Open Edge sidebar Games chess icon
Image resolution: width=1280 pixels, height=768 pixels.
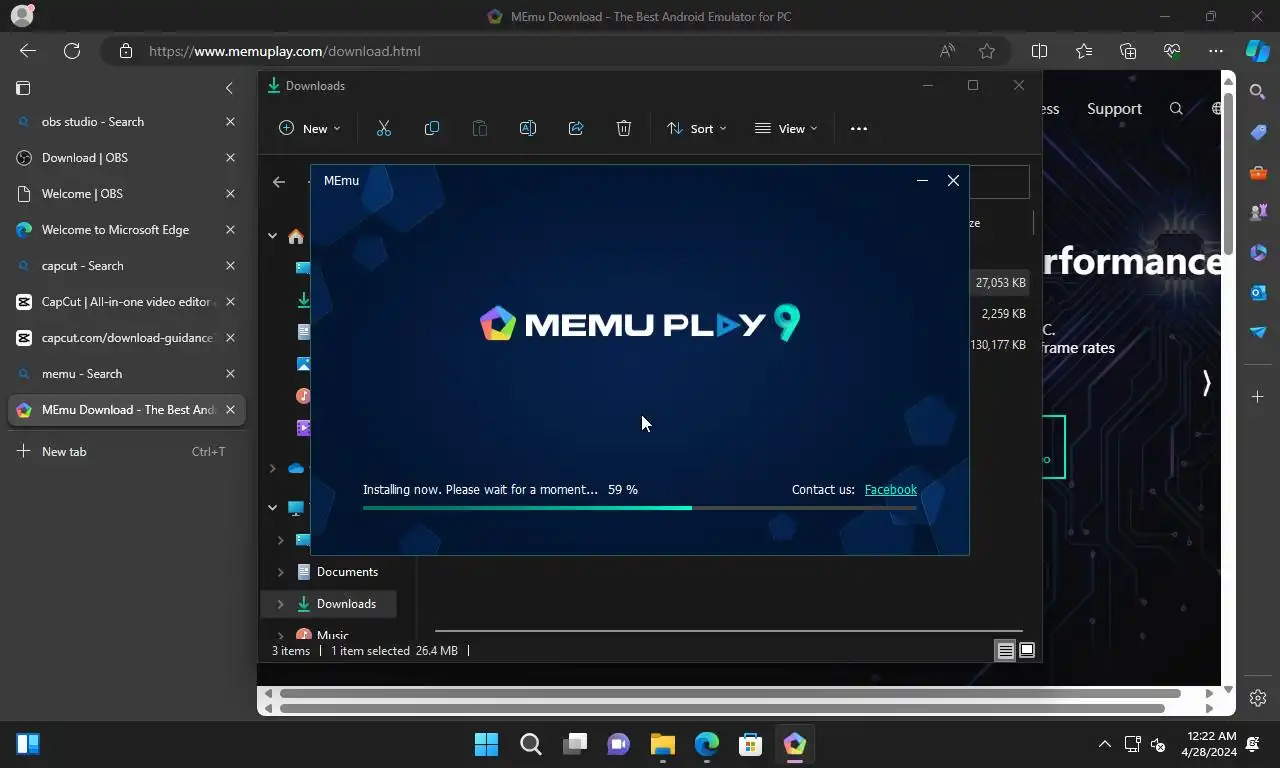pos(1258,212)
